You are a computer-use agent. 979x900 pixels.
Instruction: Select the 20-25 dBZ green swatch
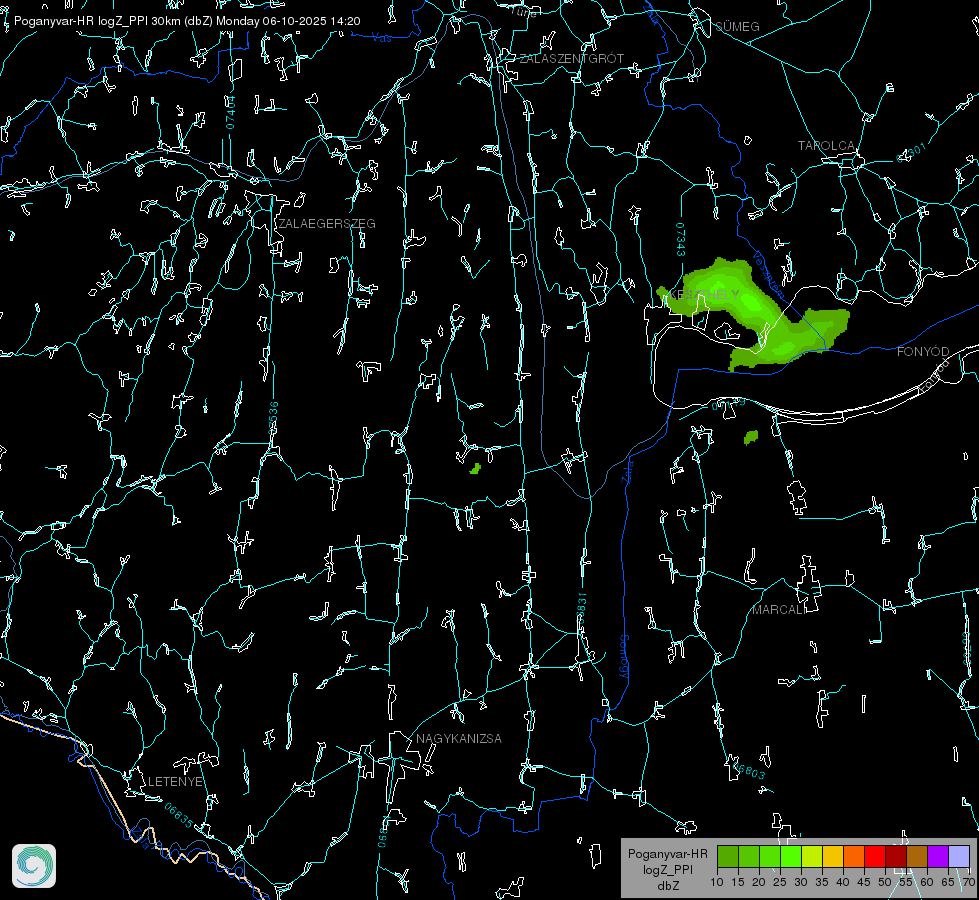coord(770,856)
